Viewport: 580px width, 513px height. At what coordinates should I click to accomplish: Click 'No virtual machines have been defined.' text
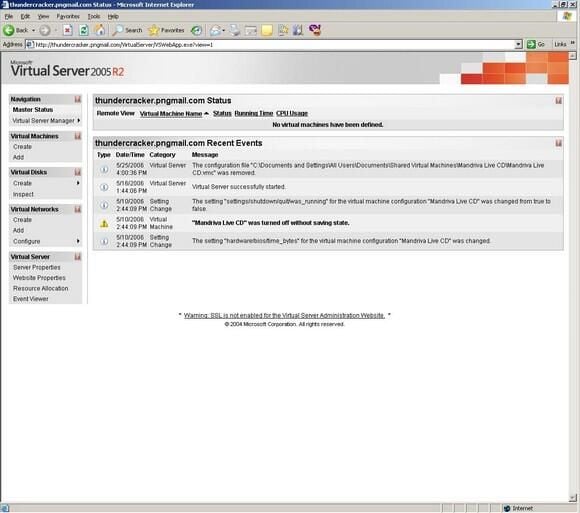(328, 125)
